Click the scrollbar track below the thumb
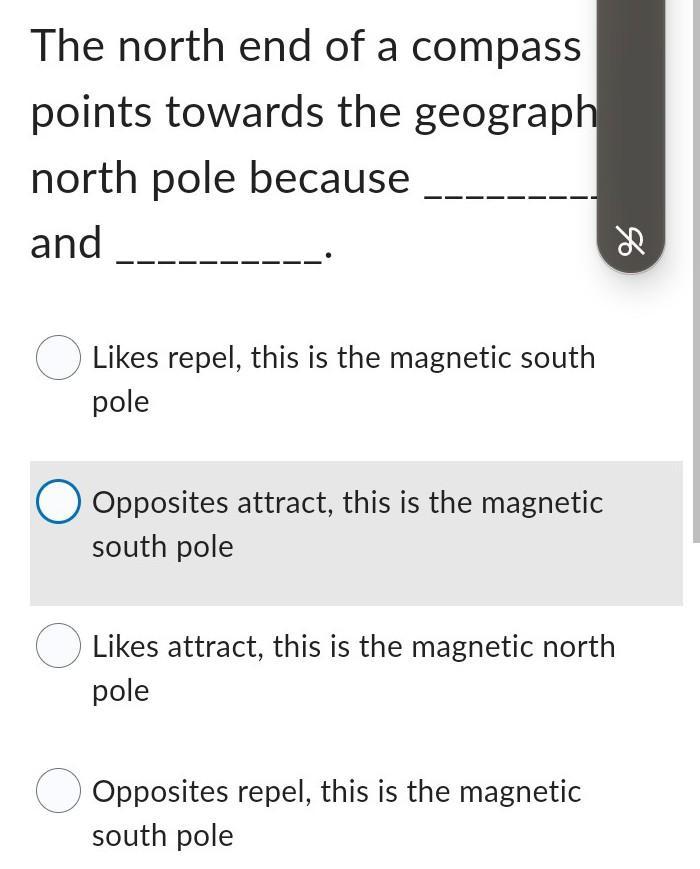 point(696,700)
